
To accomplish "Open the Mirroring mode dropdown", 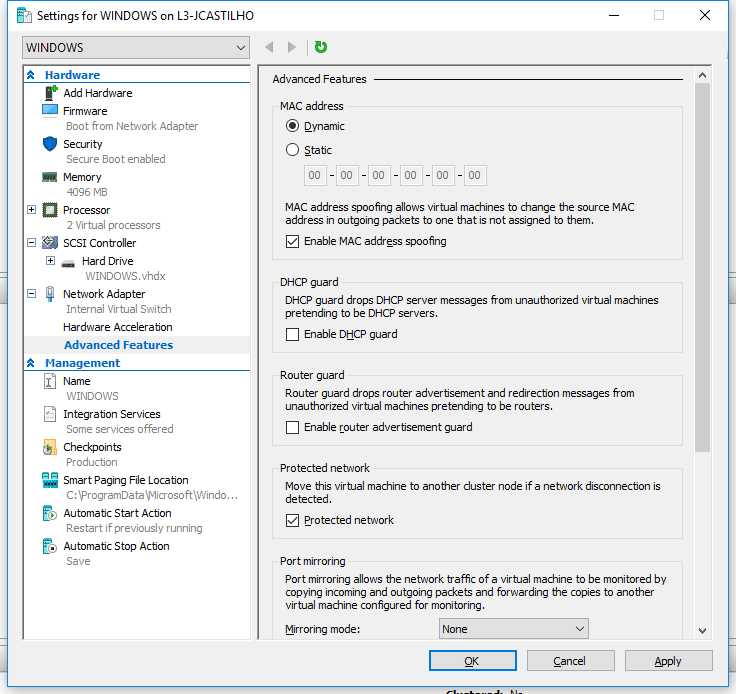I will pos(514,629).
